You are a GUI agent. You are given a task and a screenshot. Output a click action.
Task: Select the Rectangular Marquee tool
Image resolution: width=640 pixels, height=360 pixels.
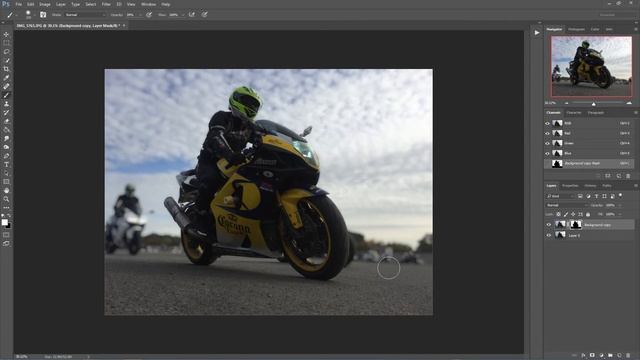pos(6,43)
